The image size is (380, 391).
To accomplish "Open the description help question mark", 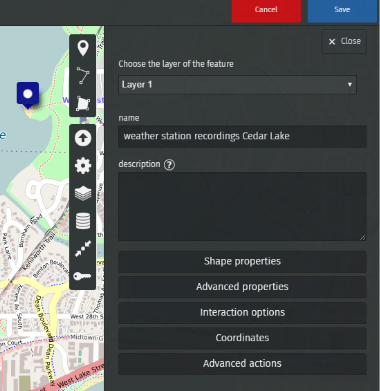I will [x=169, y=165].
